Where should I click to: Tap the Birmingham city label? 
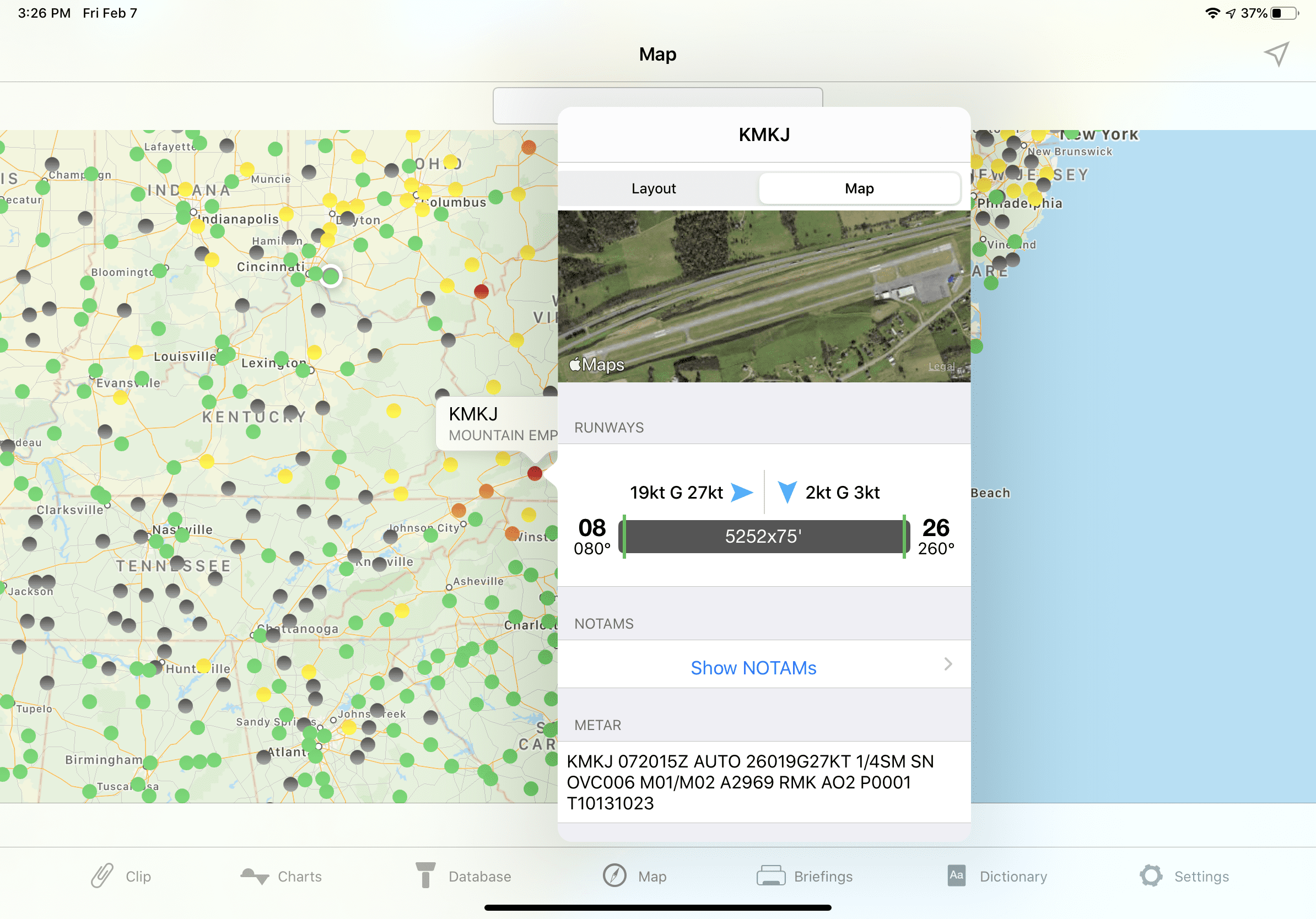104,760
